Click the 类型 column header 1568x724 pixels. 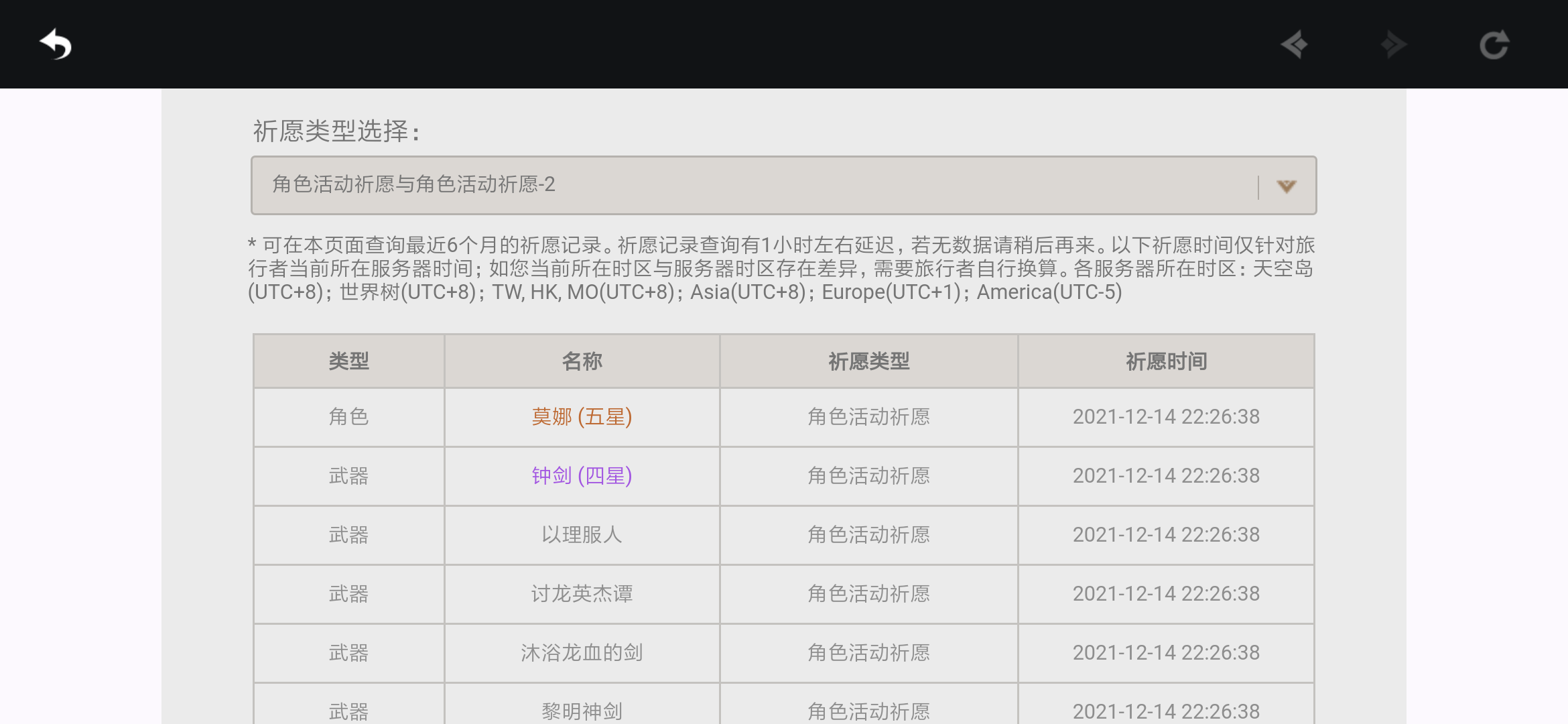click(x=348, y=361)
